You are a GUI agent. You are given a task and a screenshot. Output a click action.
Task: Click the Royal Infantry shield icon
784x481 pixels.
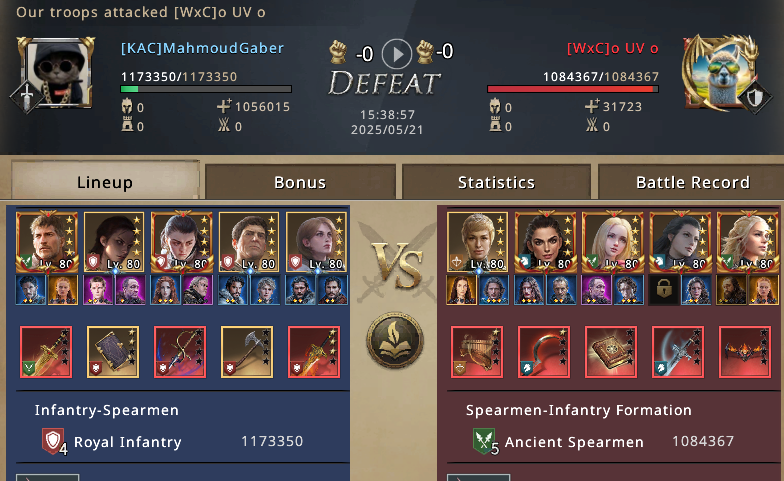(x=54, y=441)
